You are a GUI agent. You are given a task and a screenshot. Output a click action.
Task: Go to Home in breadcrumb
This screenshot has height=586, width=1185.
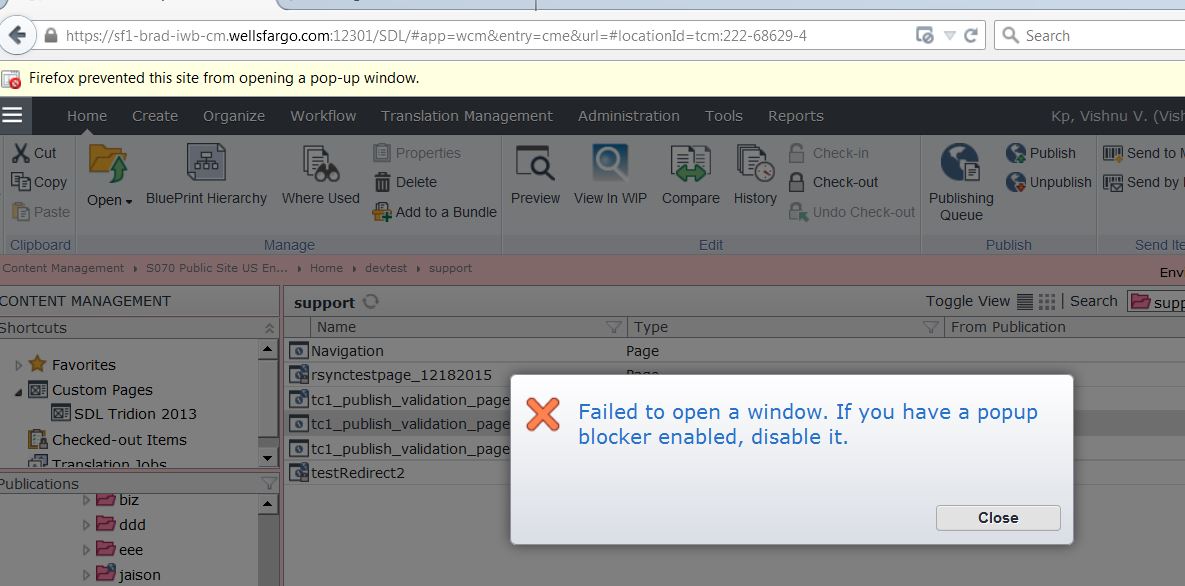(x=326, y=268)
